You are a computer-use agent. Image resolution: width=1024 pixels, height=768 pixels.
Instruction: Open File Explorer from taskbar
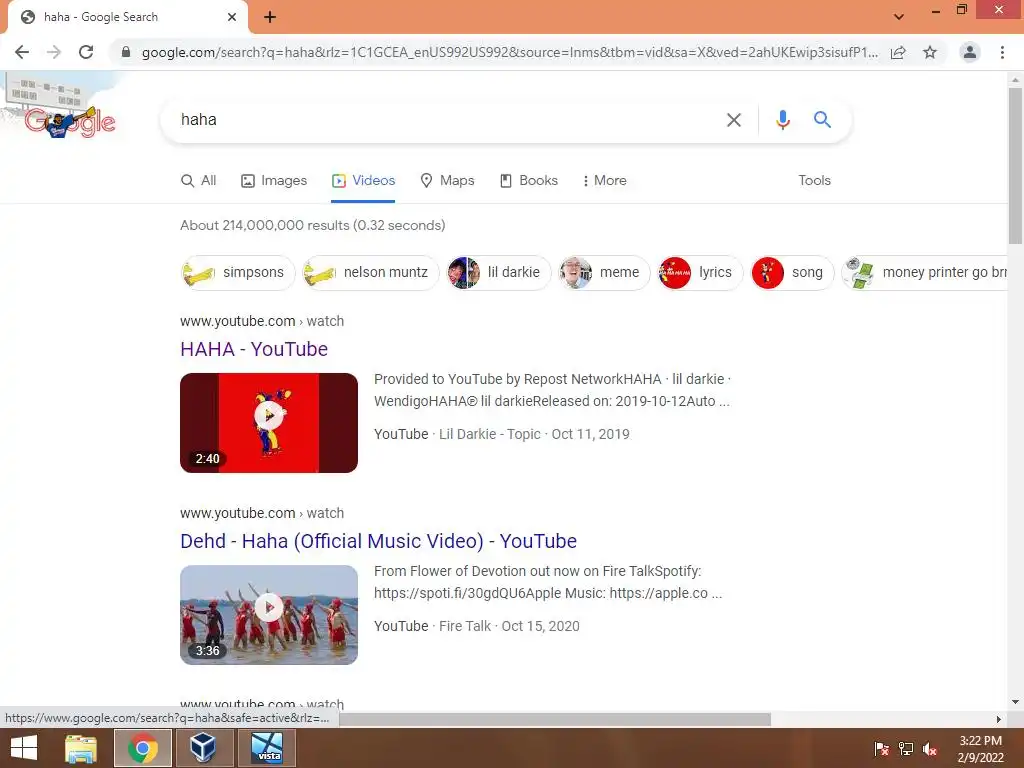(x=81, y=748)
